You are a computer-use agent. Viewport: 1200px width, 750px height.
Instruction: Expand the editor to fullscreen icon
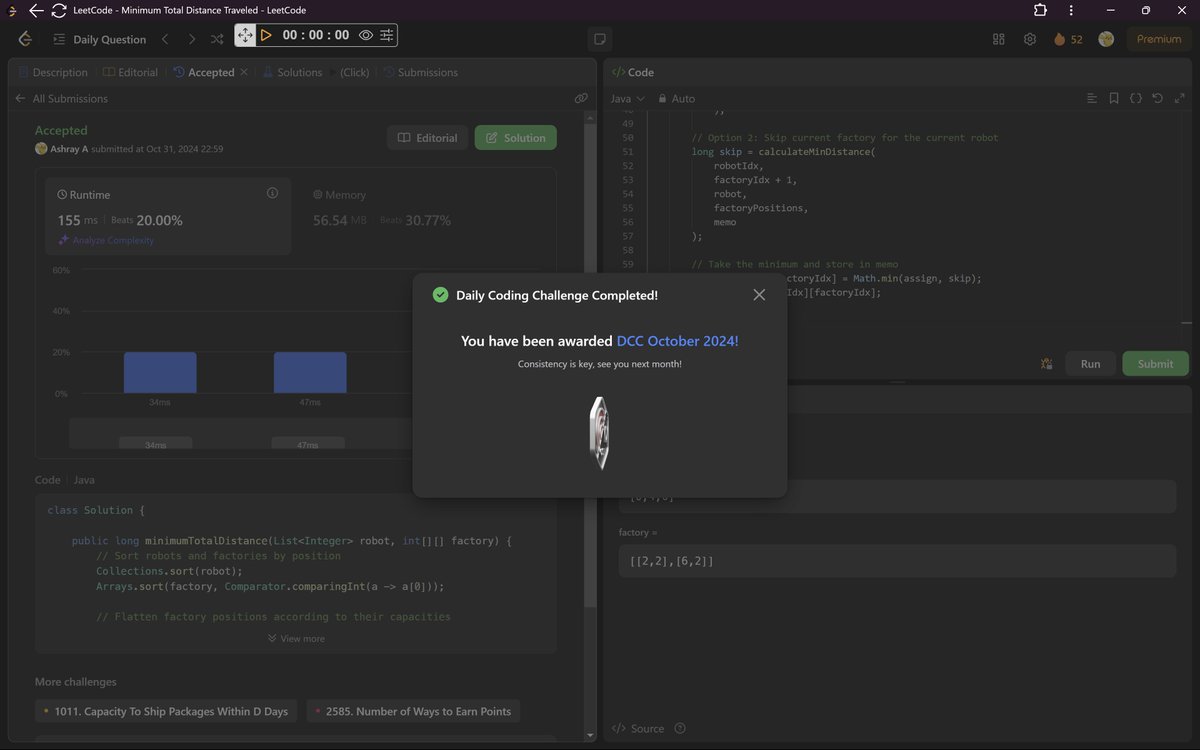[x=1180, y=99]
